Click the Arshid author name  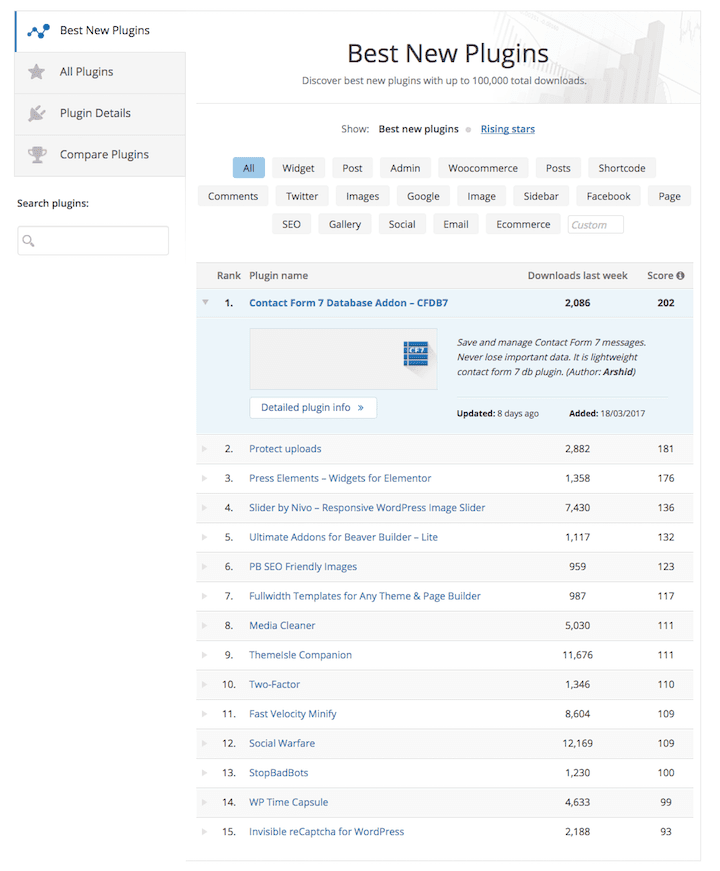[x=618, y=372]
